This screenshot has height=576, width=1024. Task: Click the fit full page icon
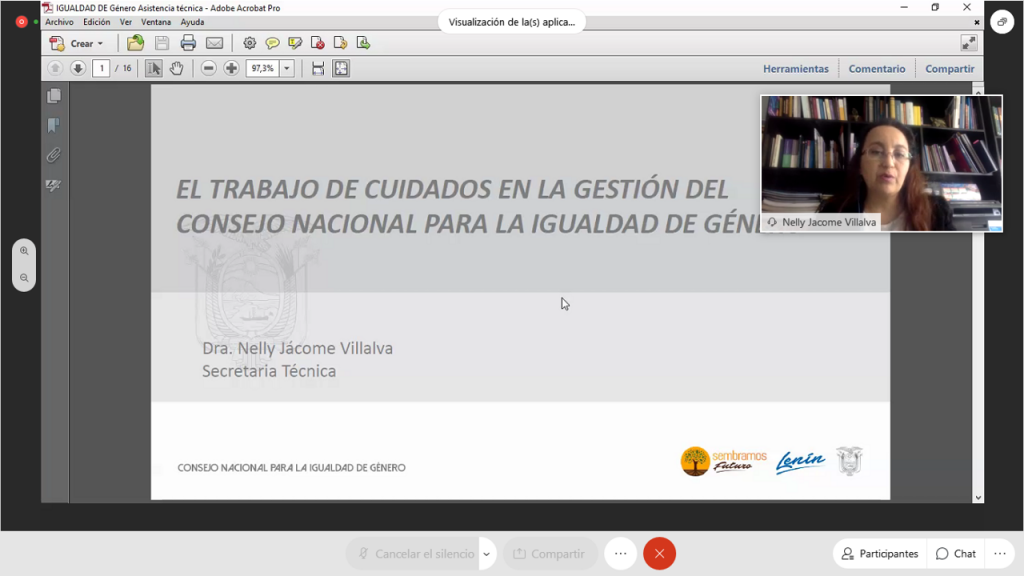click(341, 68)
